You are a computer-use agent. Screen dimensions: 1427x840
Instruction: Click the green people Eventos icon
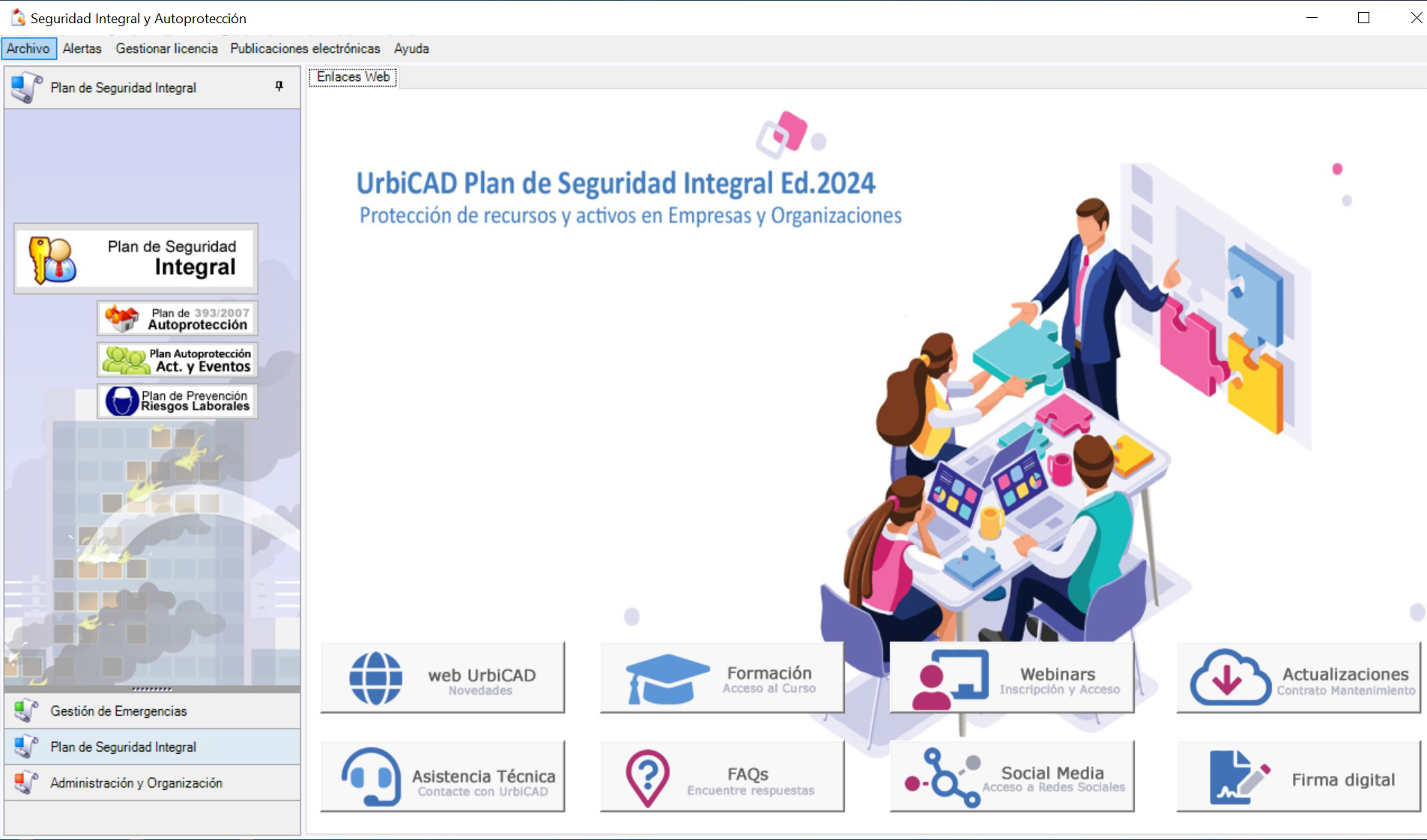pos(125,360)
